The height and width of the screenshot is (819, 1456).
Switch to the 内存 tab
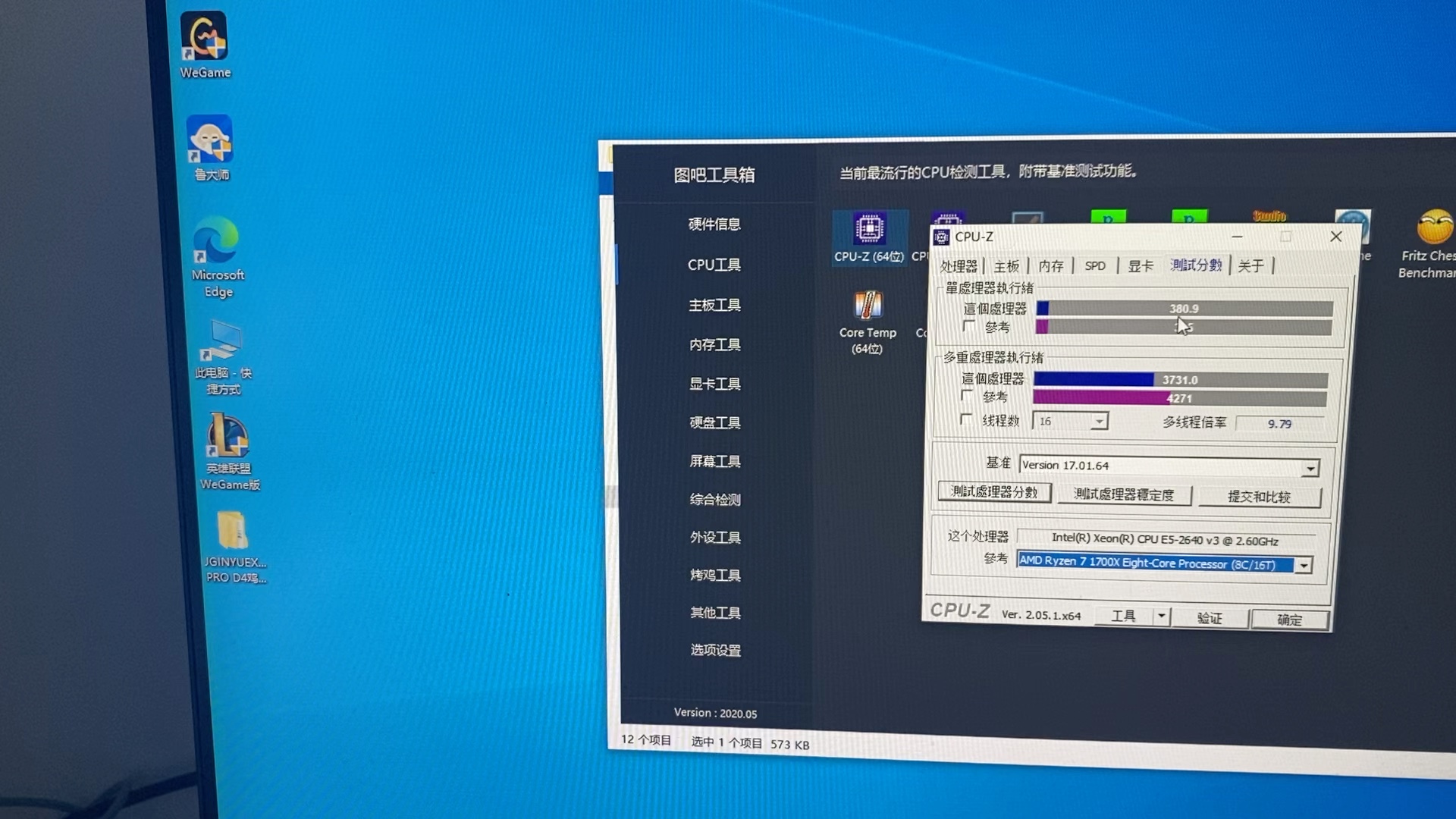click(x=1051, y=266)
